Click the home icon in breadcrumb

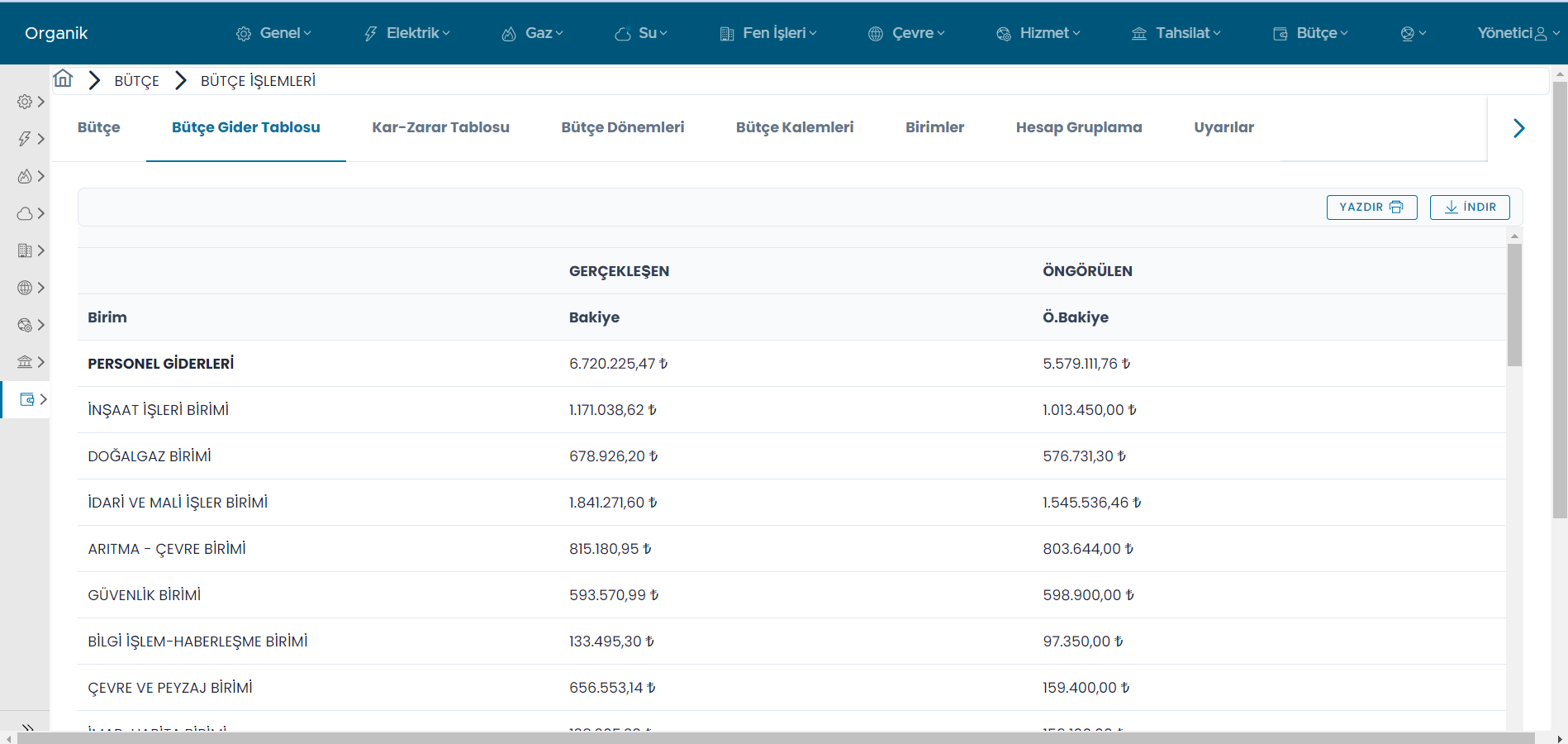(x=63, y=79)
